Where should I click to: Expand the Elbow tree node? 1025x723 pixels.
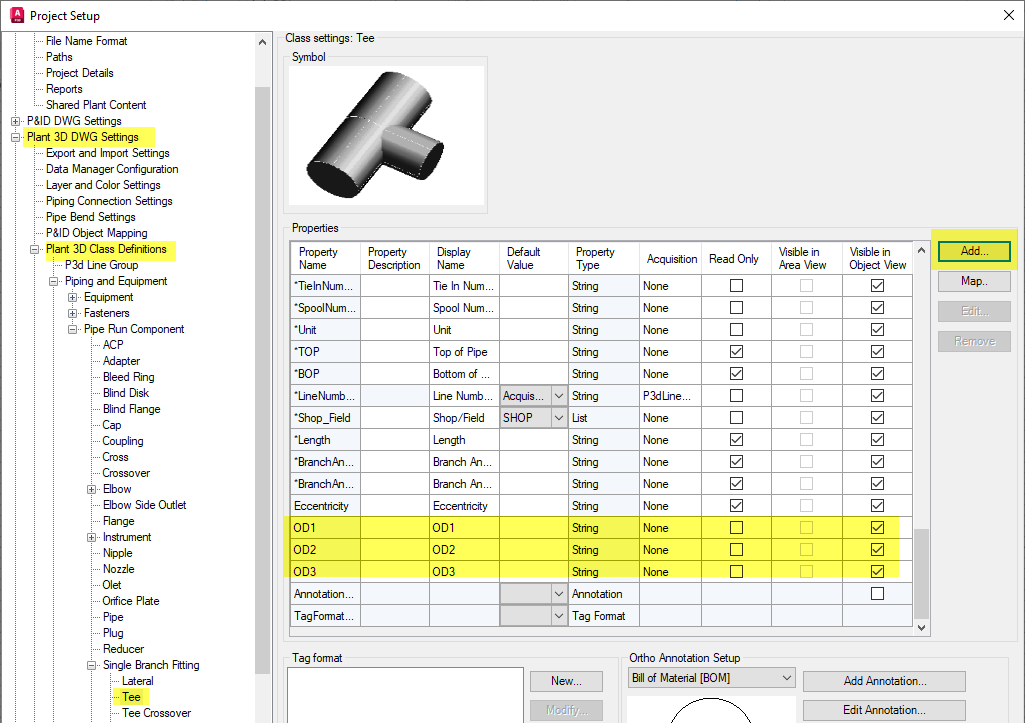(91, 488)
